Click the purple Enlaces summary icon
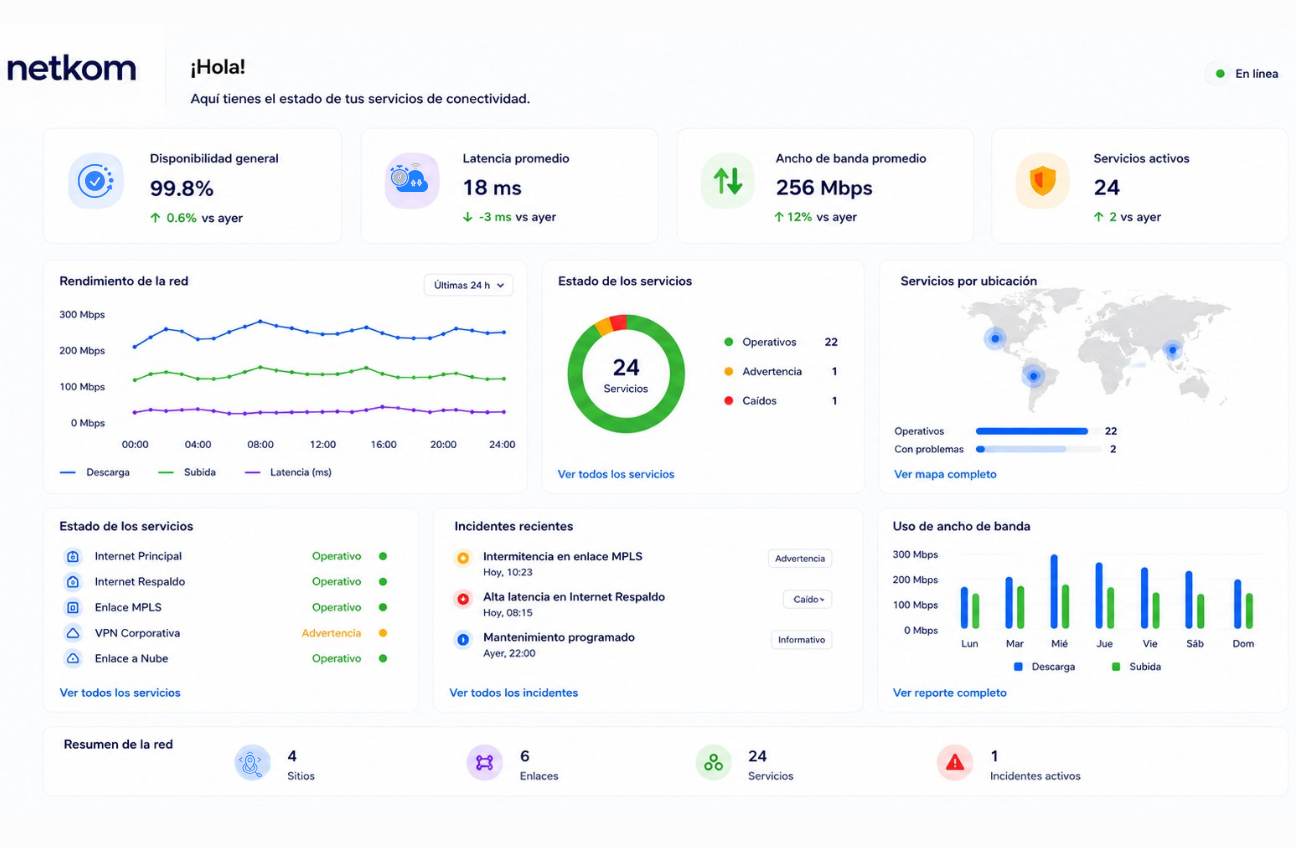 pos(484,763)
